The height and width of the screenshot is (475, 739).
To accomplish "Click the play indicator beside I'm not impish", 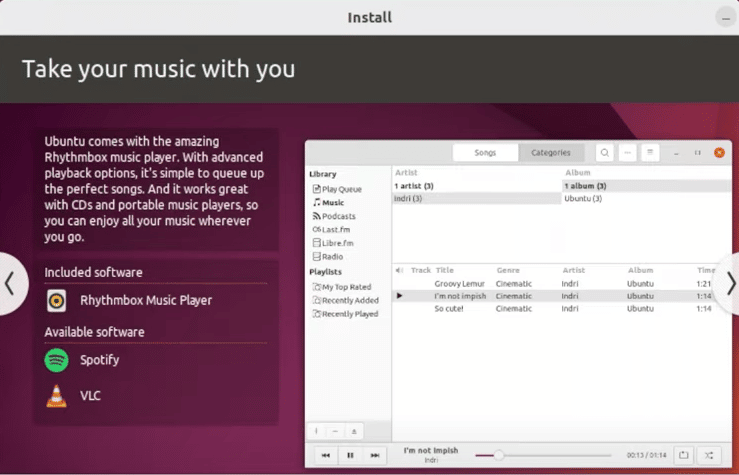I will click(x=399, y=296).
